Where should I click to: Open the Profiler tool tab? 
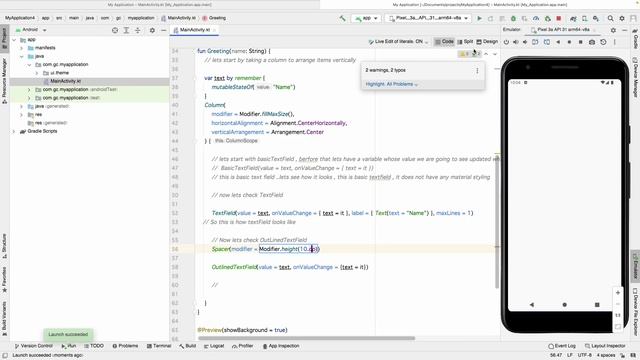point(242,346)
